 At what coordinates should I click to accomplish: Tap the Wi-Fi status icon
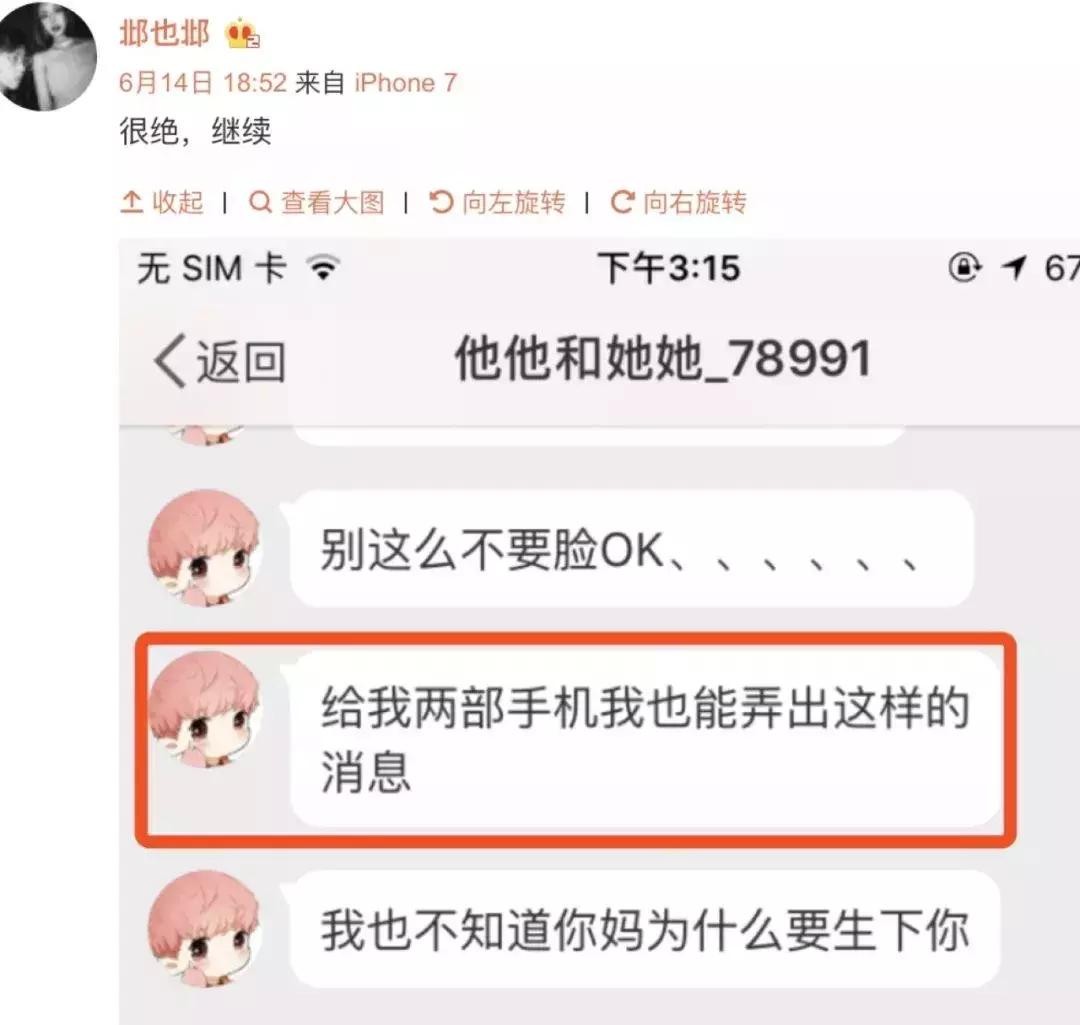(x=323, y=267)
